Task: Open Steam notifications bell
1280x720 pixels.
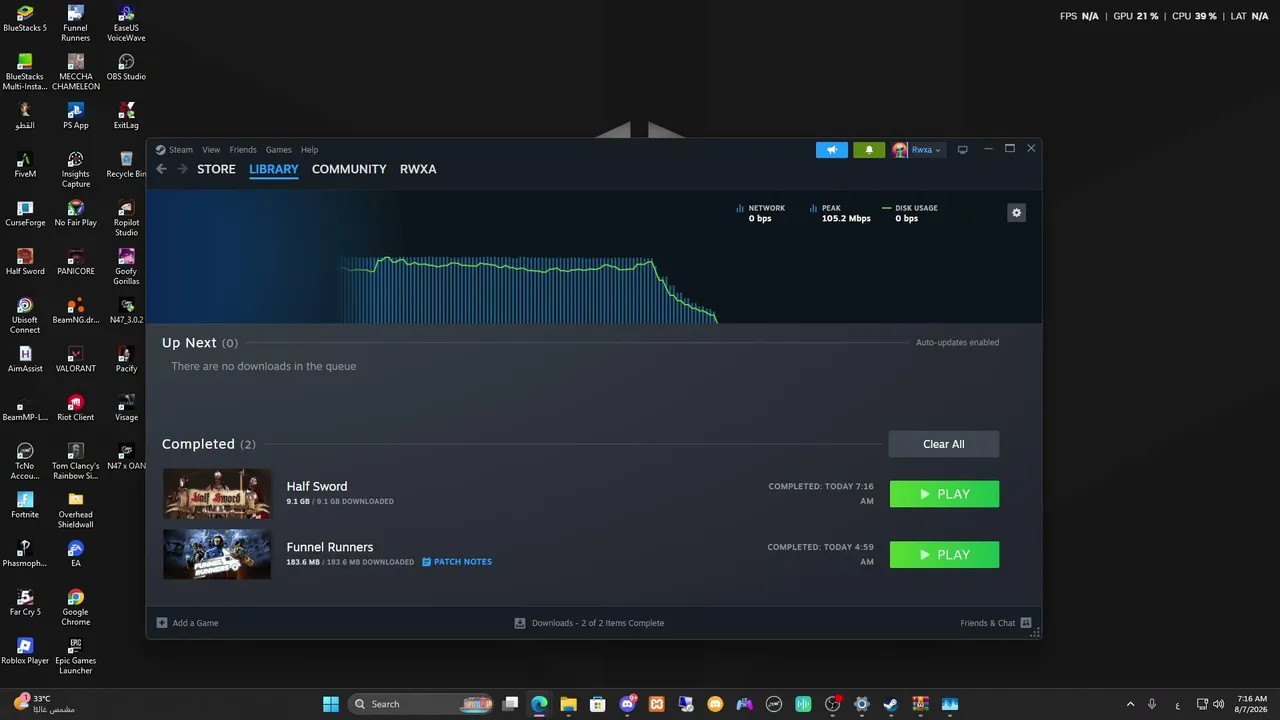Action: point(869,150)
